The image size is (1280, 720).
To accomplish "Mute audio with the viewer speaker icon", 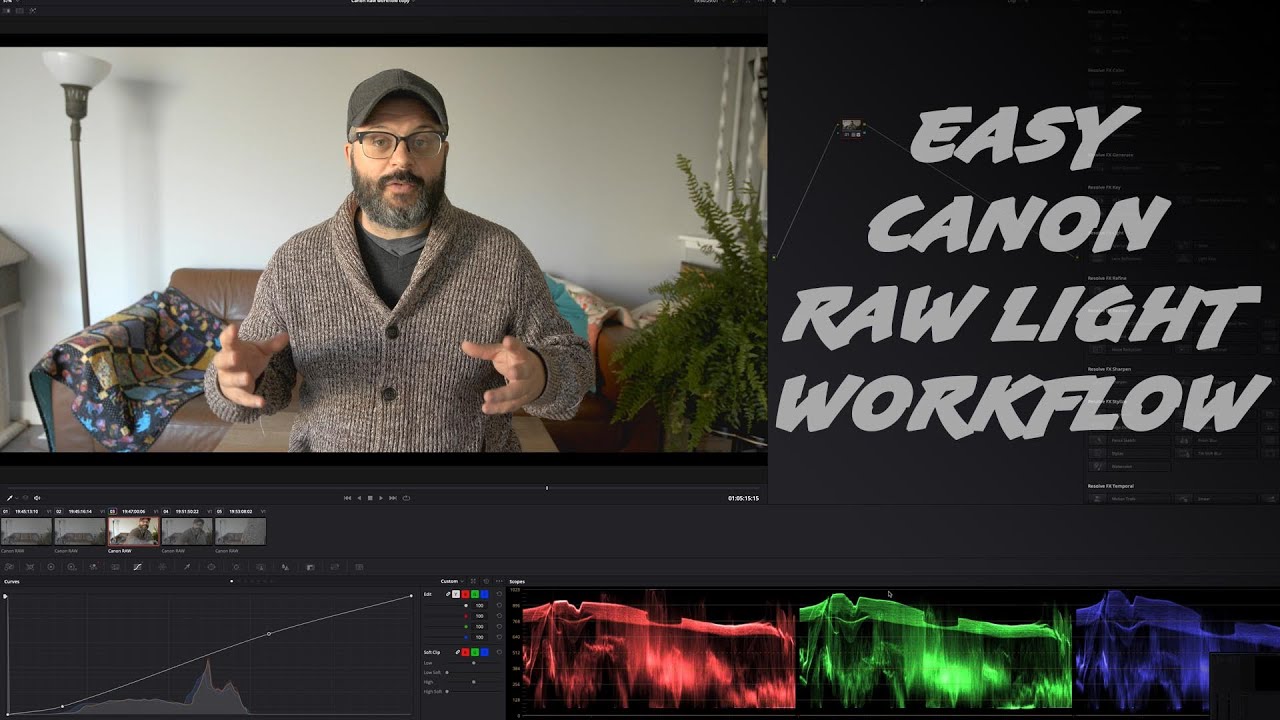I will click(x=37, y=498).
